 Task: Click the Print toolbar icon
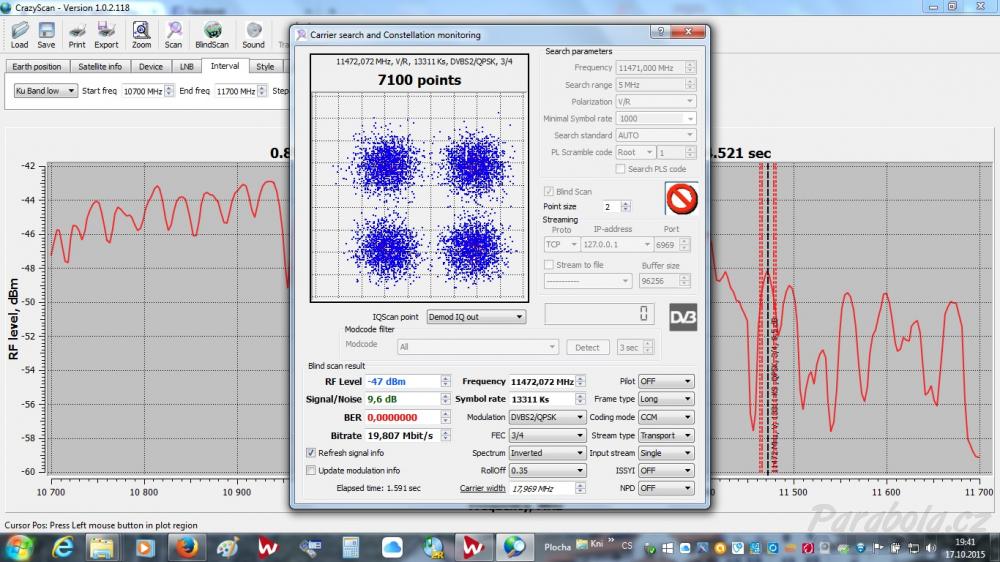pos(77,34)
